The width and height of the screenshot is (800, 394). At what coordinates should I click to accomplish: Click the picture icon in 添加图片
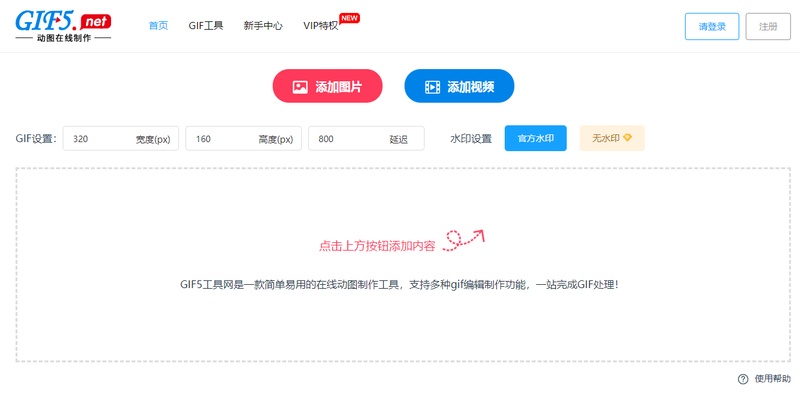click(x=299, y=87)
